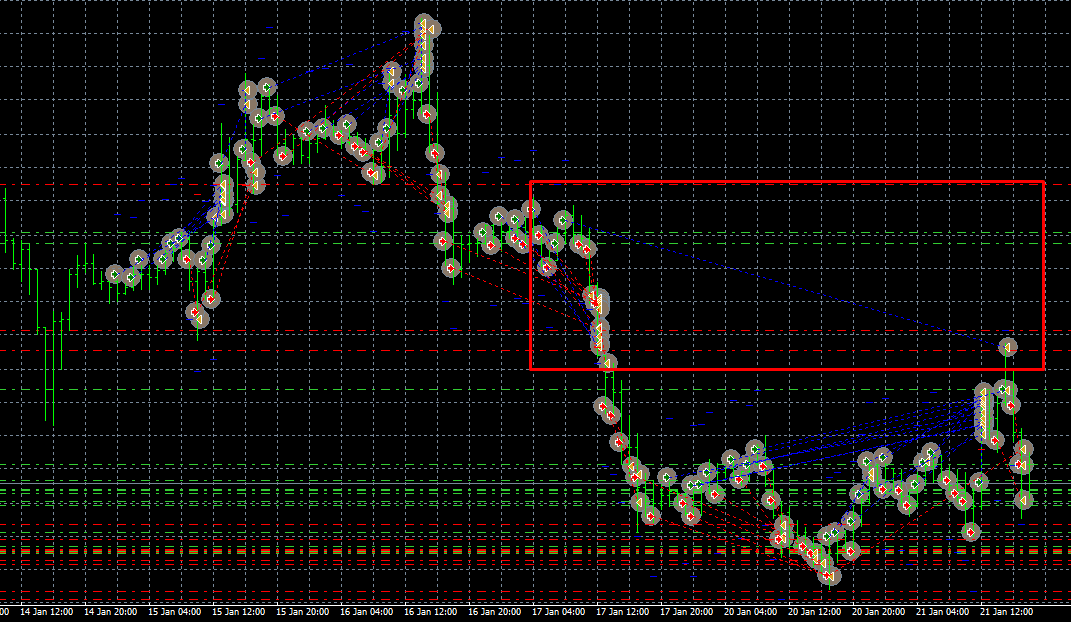This screenshot has width=1071, height=622.
Task: Select the first green buy marker after 14 Jan 20:00
Action: click(114, 274)
